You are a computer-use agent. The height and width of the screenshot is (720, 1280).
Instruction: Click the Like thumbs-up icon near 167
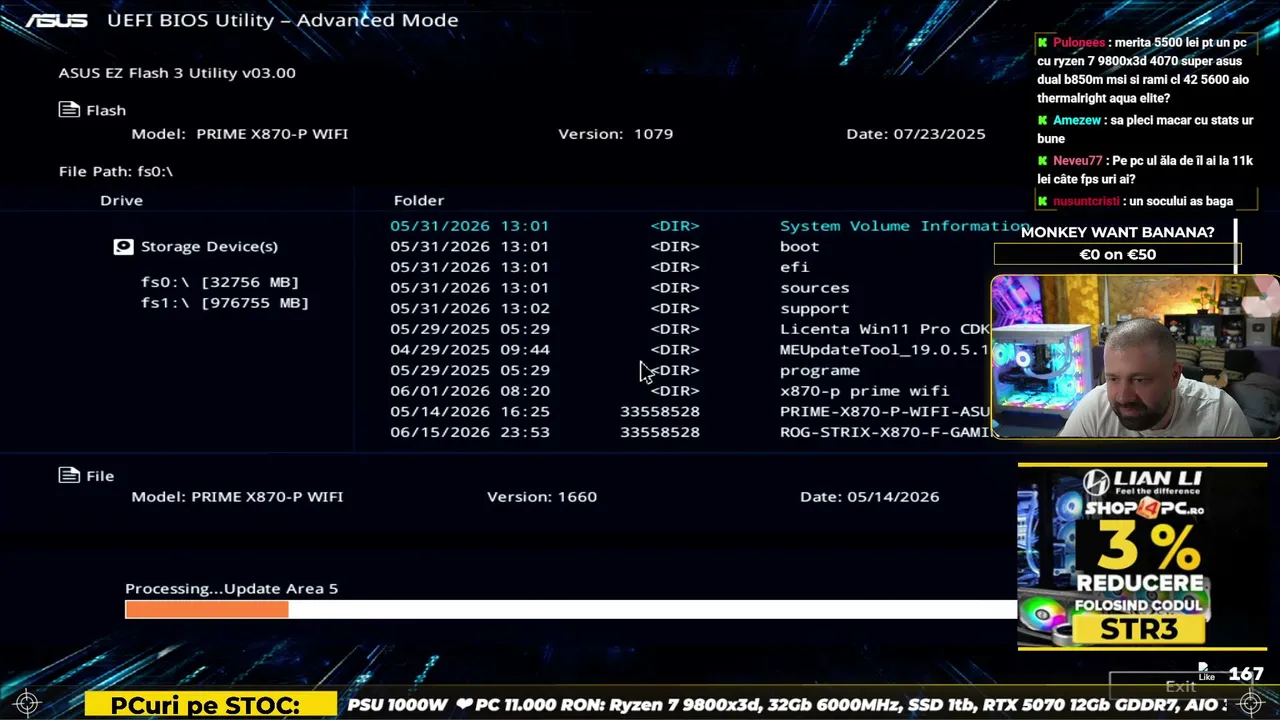click(x=1205, y=670)
